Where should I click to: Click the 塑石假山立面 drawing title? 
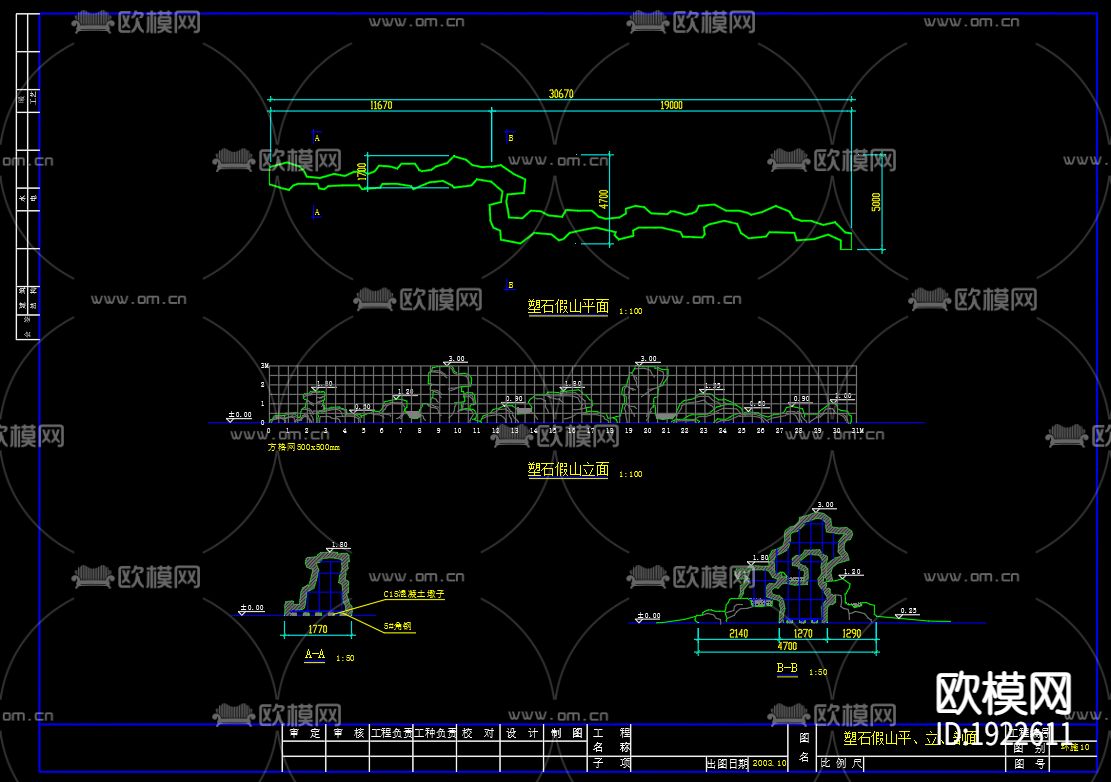pos(568,470)
